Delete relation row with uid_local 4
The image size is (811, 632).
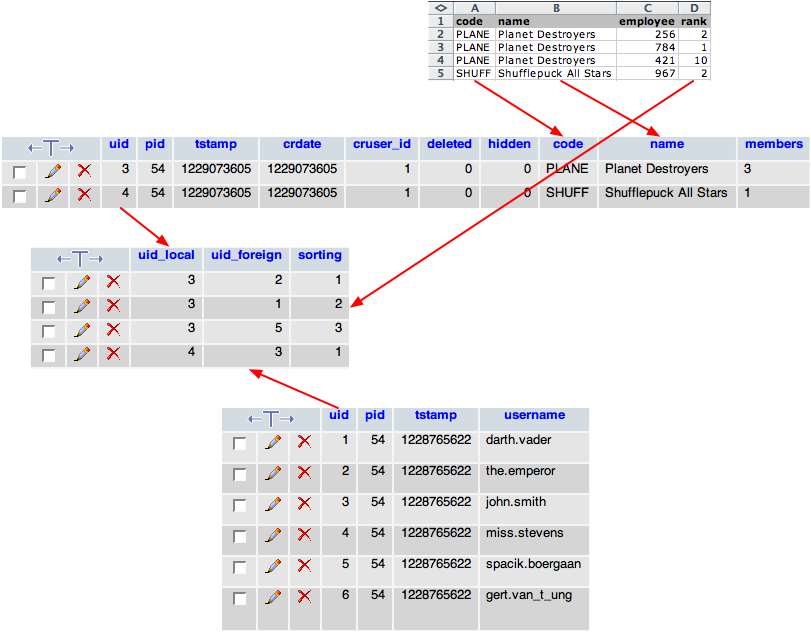[113, 354]
